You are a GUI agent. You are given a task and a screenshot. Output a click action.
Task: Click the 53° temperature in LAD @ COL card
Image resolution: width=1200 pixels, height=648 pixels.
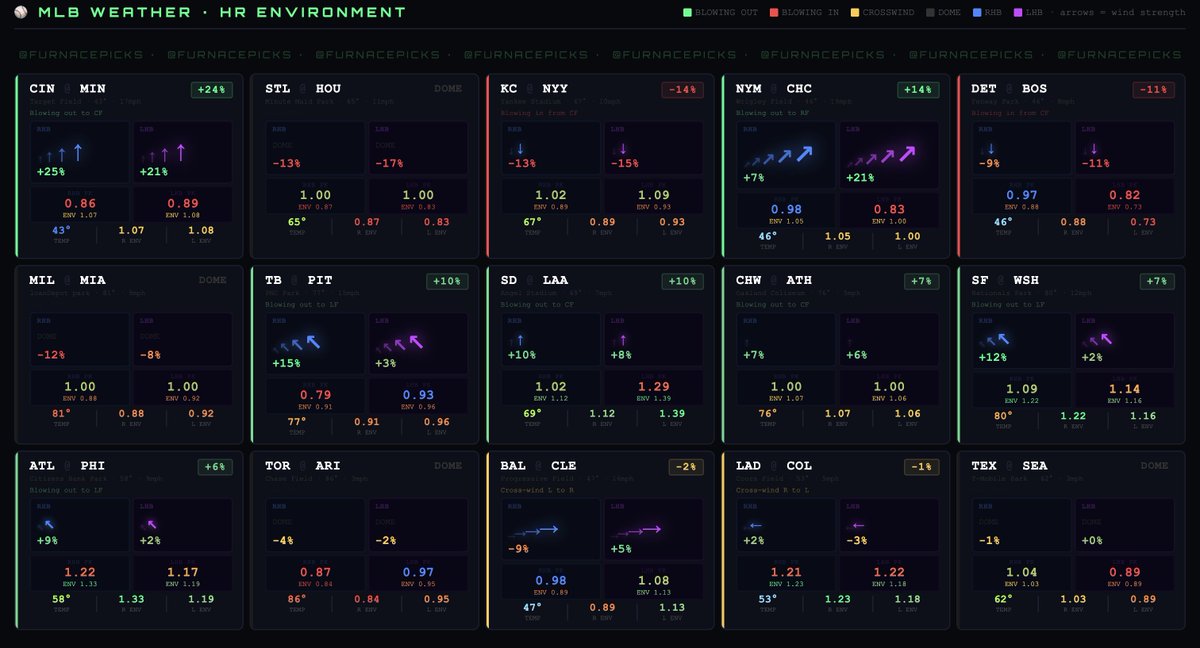(x=768, y=599)
